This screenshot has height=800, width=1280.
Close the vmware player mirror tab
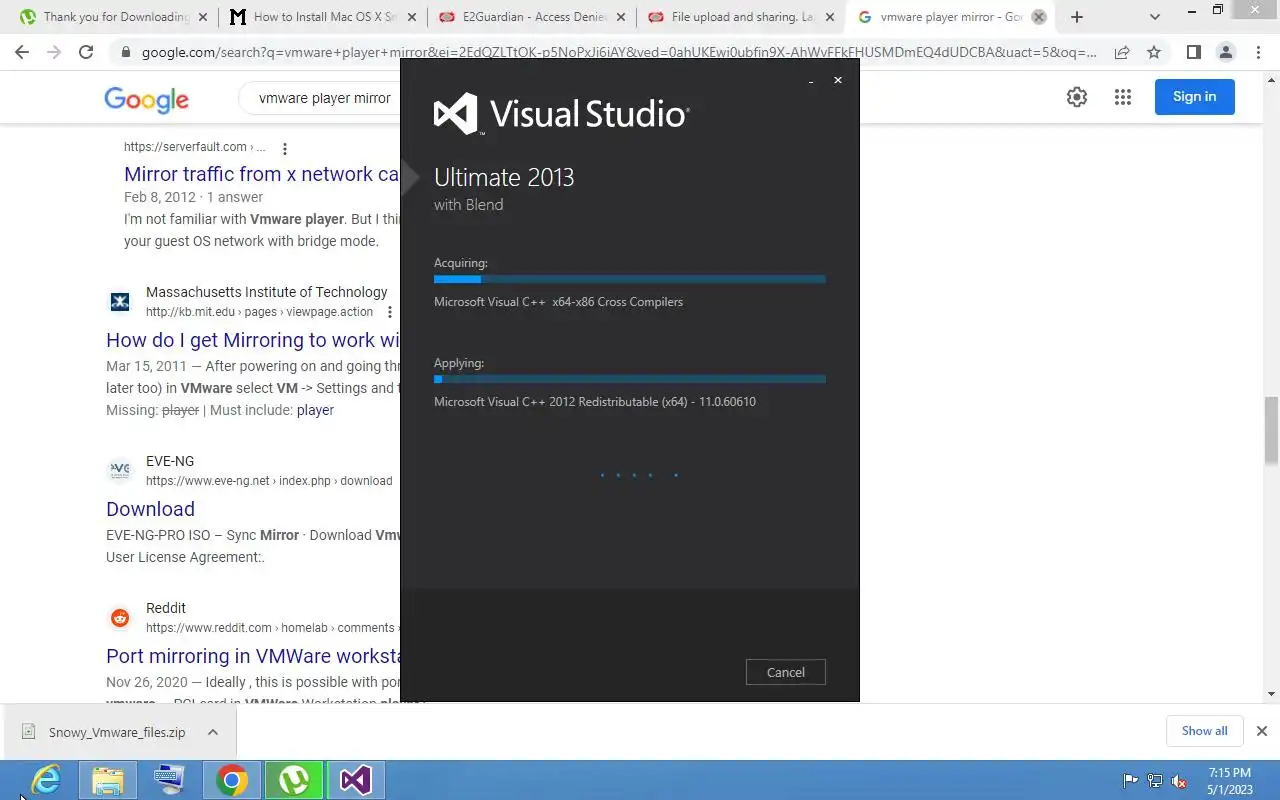pyautogui.click(x=1039, y=17)
